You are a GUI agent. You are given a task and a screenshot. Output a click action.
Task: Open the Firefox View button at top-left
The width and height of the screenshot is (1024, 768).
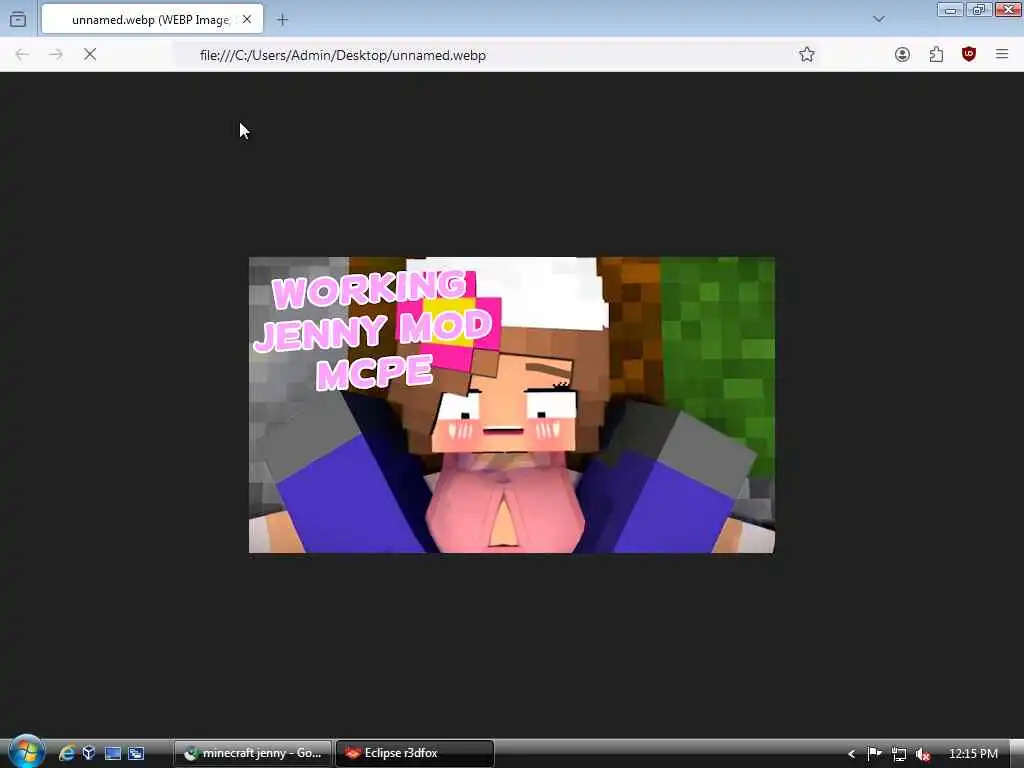click(18, 19)
